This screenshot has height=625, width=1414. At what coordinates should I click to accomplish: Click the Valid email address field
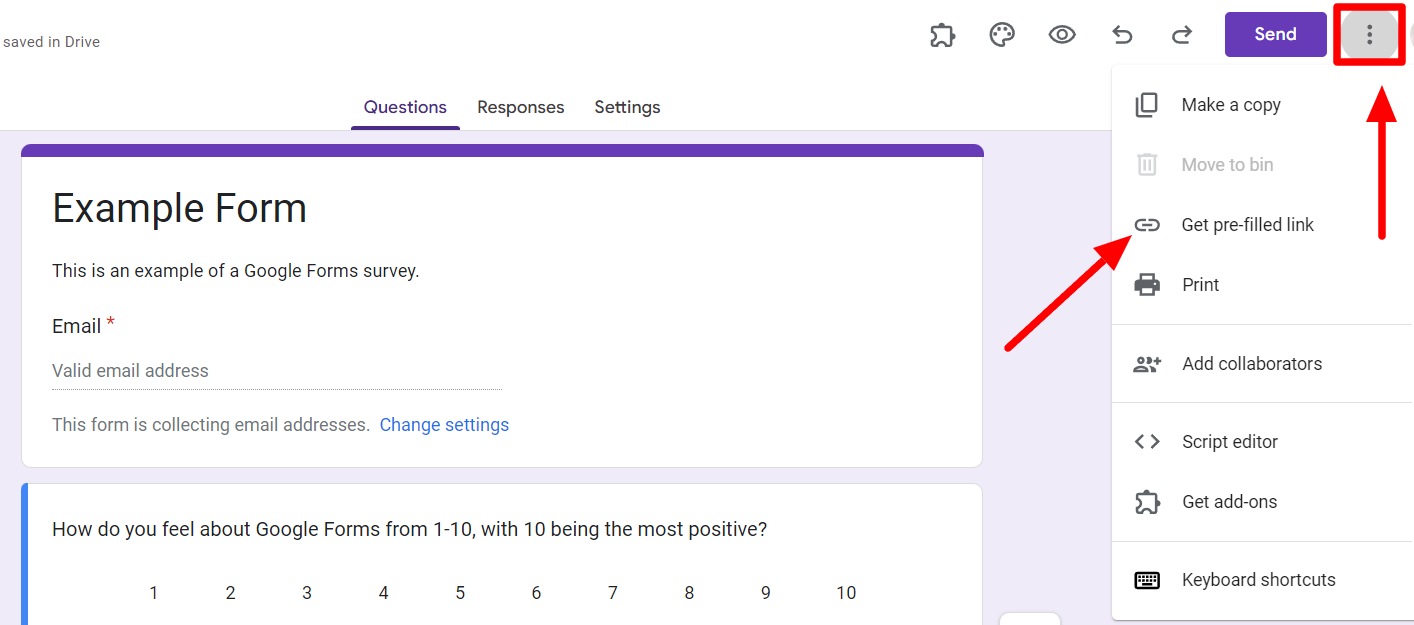(x=277, y=371)
